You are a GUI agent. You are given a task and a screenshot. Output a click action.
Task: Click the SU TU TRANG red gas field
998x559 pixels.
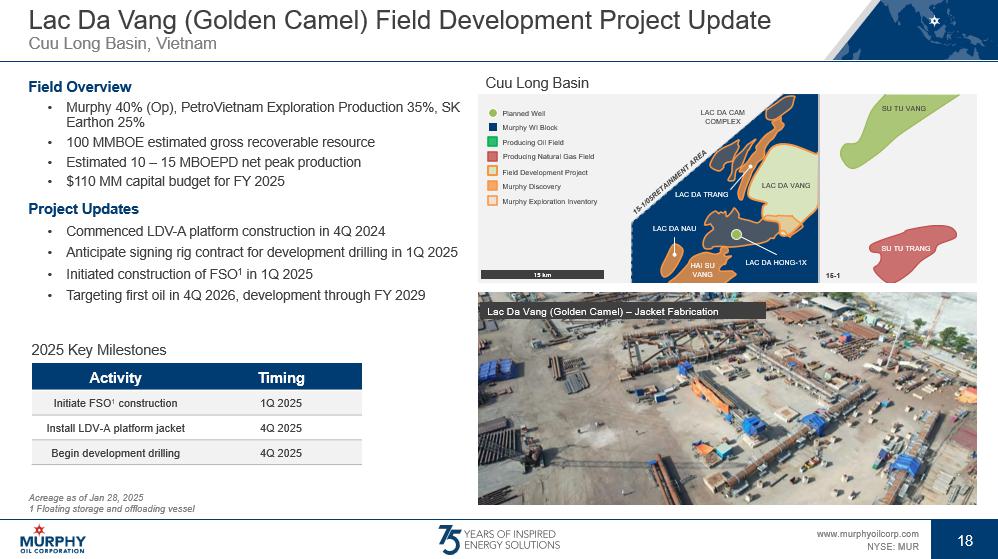click(911, 252)
